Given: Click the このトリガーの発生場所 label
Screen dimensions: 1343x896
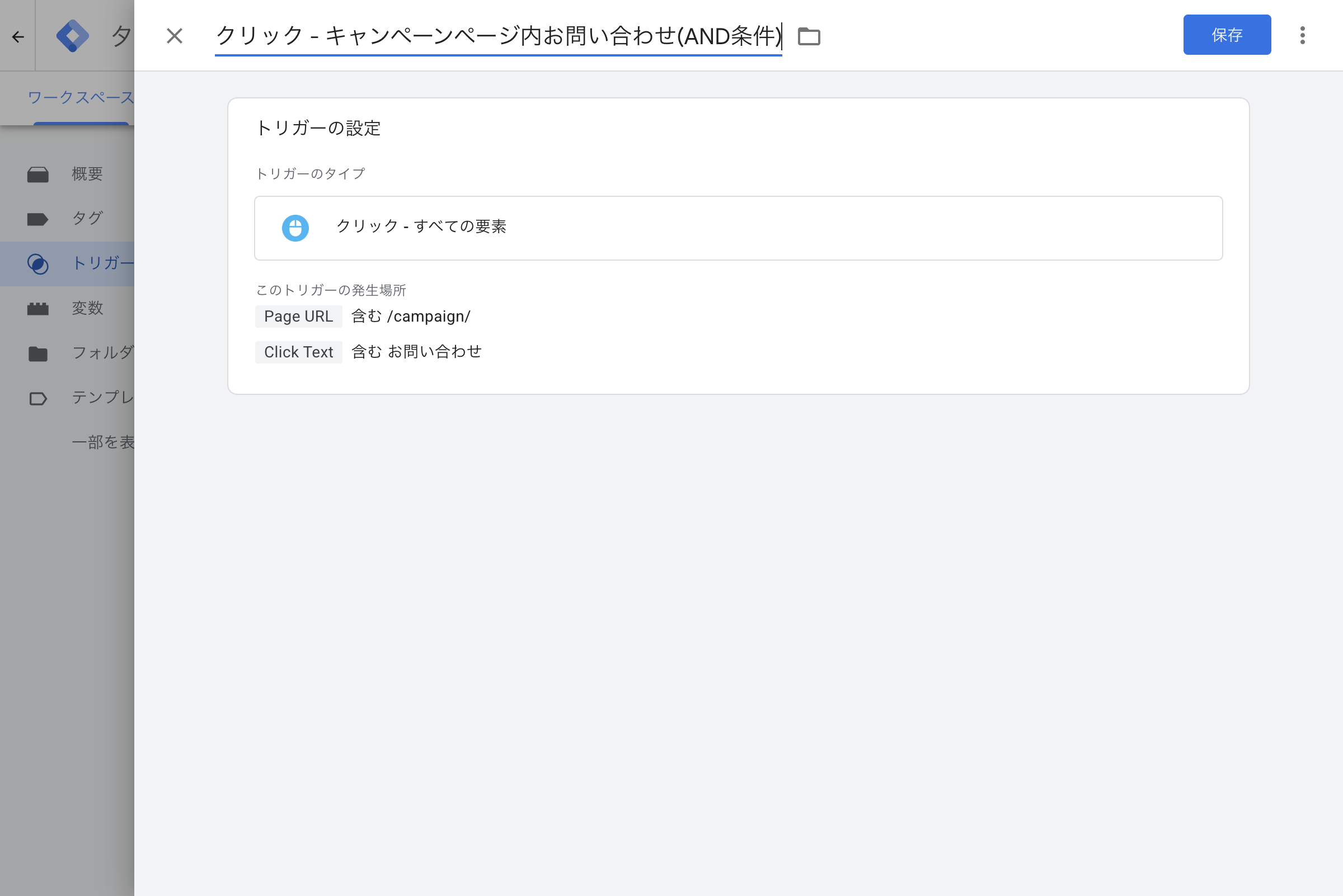Looking at the screenshot, I should coord(331,290).
